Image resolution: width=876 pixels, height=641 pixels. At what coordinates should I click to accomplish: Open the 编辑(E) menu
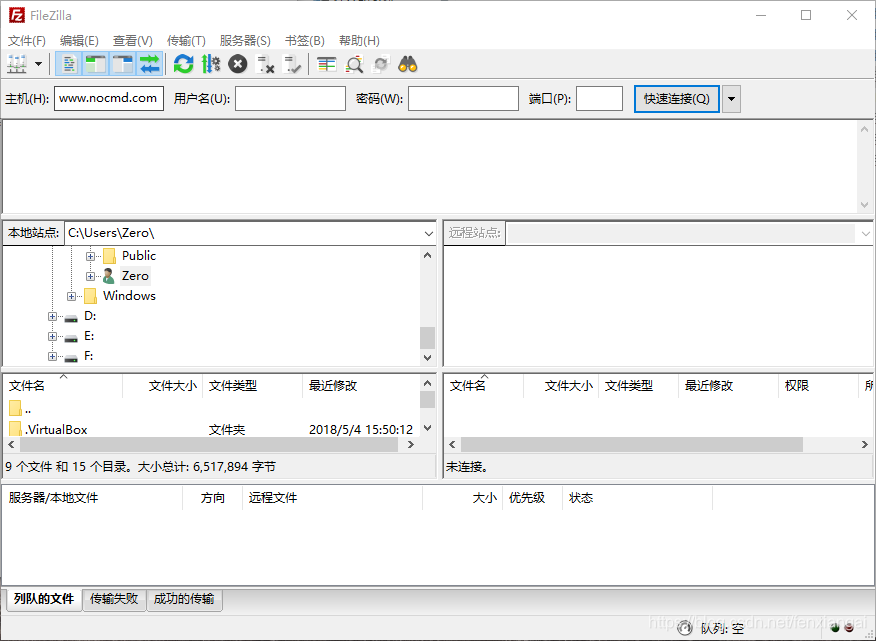point(79,41)
